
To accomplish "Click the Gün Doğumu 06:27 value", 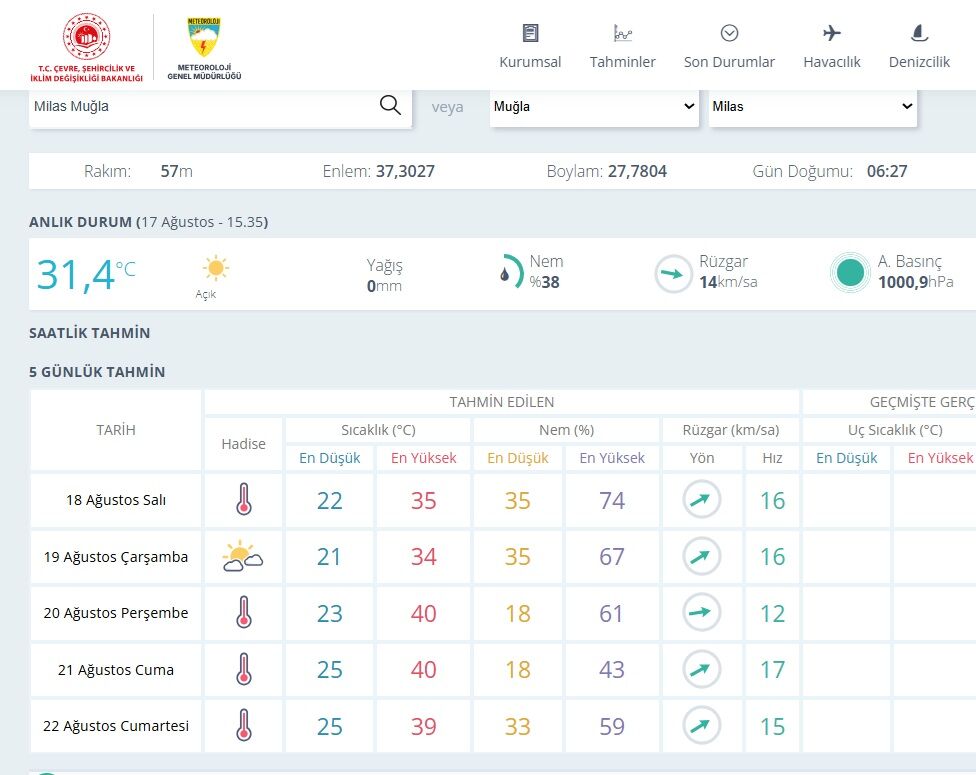I will point(887,171).
